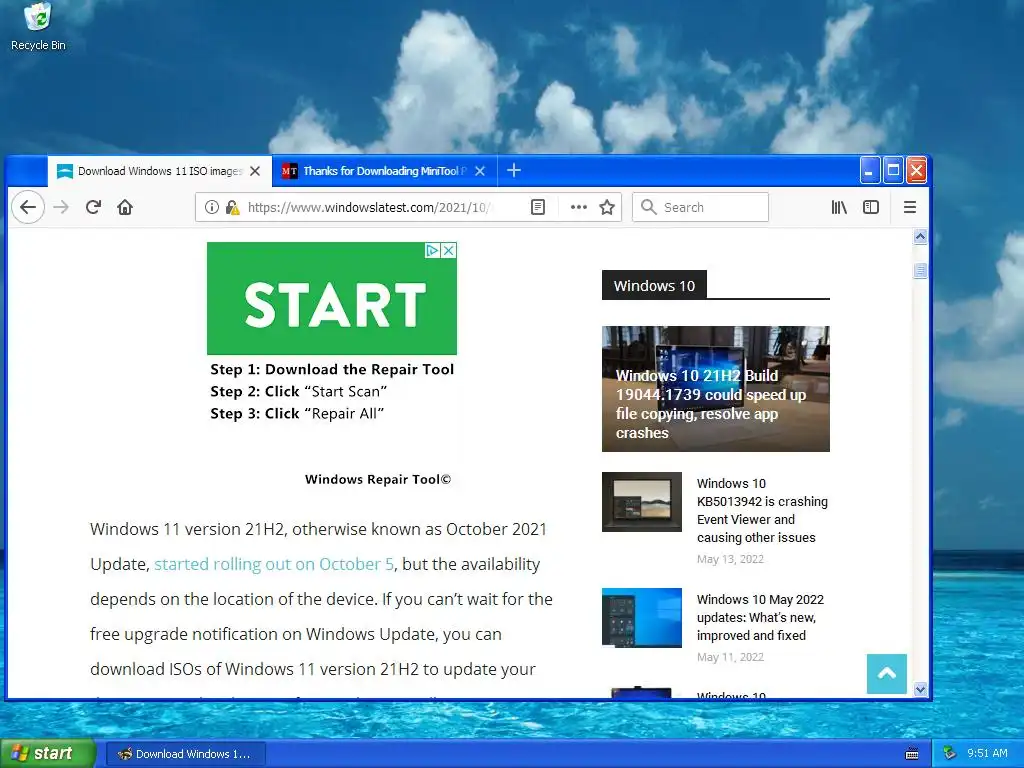Open Download Windows taskbar button
The height and width of the screenshot is (768, 1024).
coord(185,754)
